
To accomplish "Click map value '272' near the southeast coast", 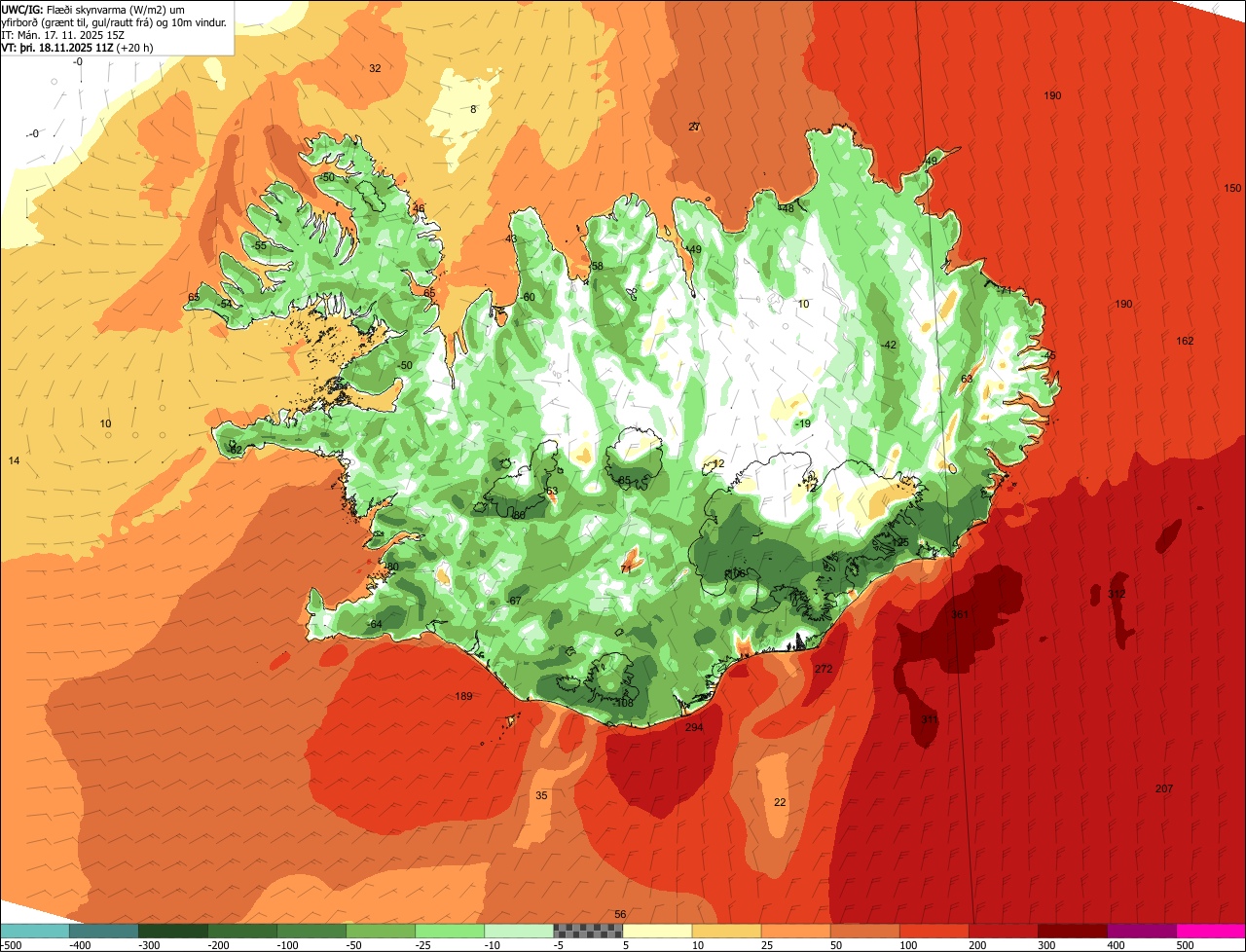I will [824, 669].
